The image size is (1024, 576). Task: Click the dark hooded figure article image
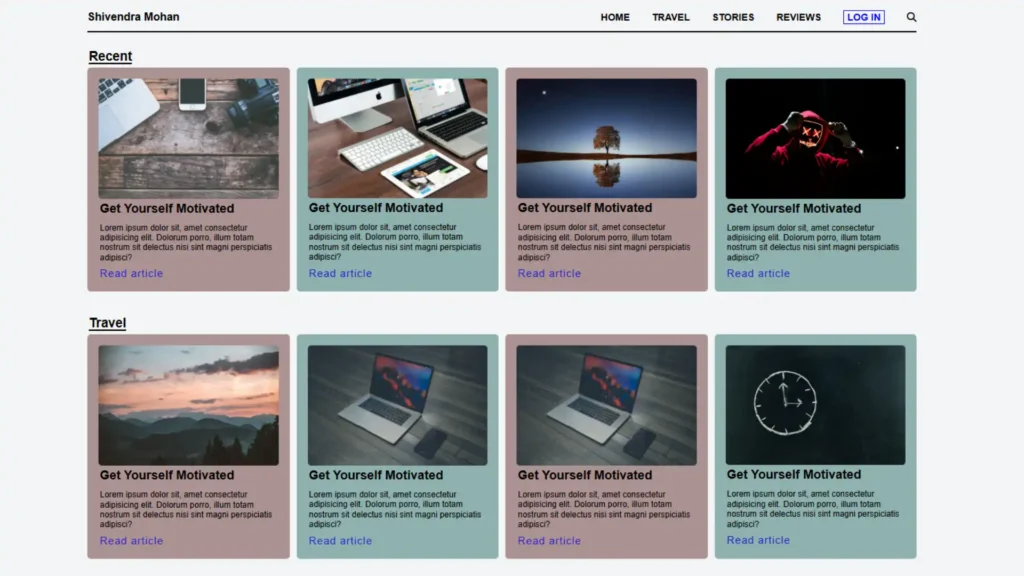tap(816, 137)
